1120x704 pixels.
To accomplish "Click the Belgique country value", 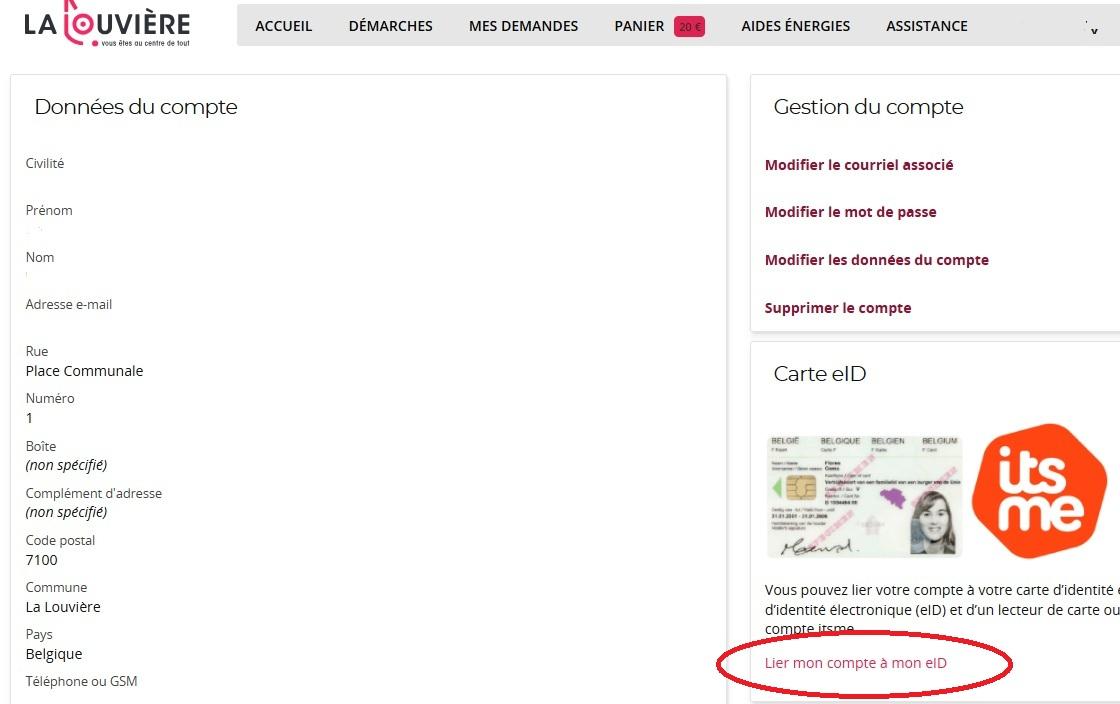I will (x=54, y=654).
